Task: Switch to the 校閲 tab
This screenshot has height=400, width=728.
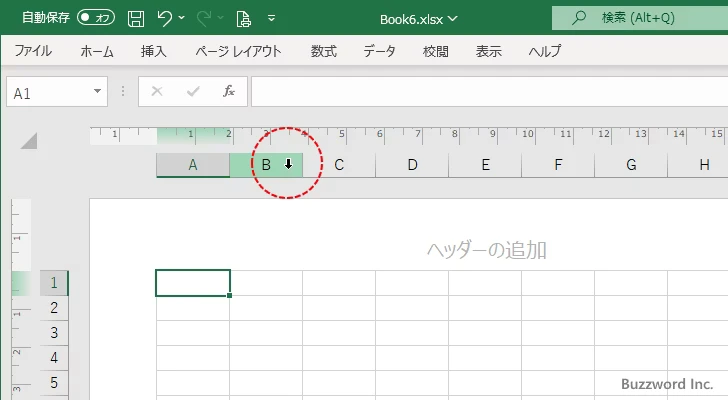Action: coord(436,51)
